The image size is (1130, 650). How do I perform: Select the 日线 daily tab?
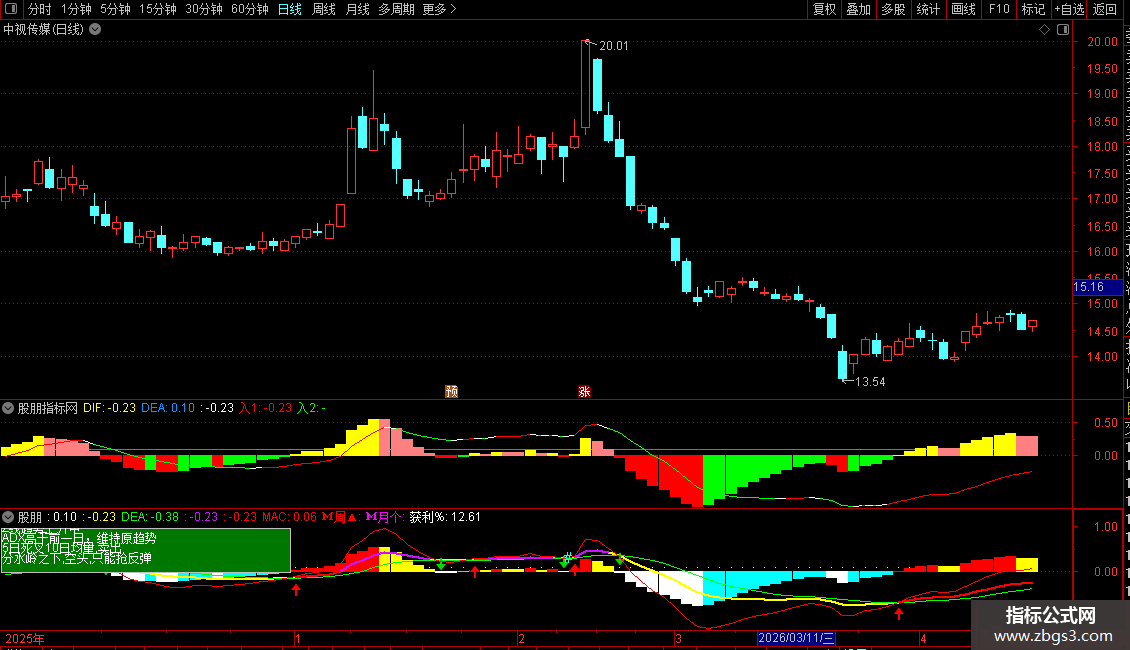tap(290, 9)
